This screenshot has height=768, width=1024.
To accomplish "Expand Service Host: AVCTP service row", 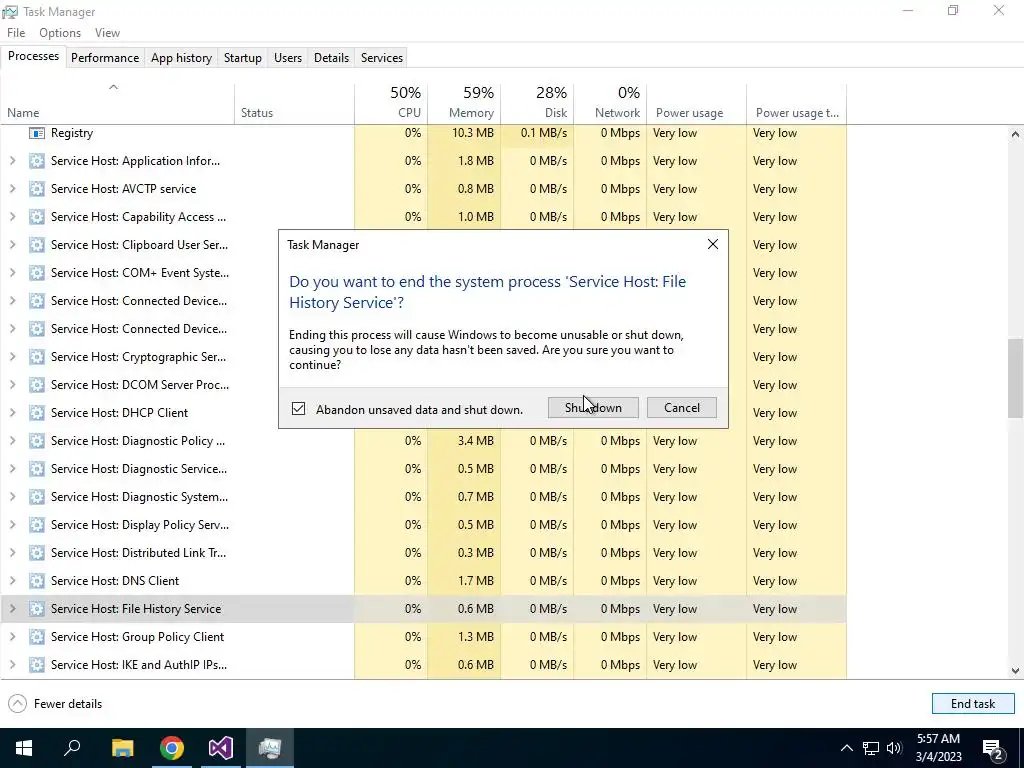I will coord(12,189).
